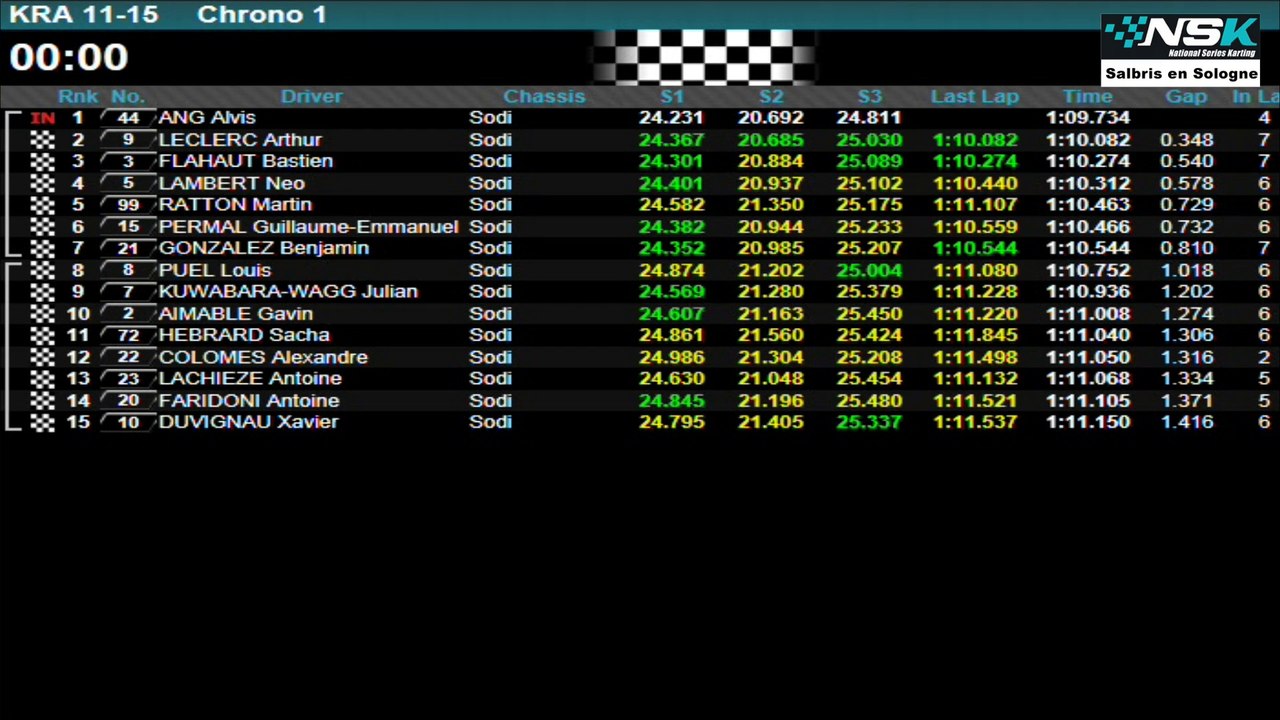
Task: Click checkered flag icon beside AIMABLE Gavin
Action: 42,314
